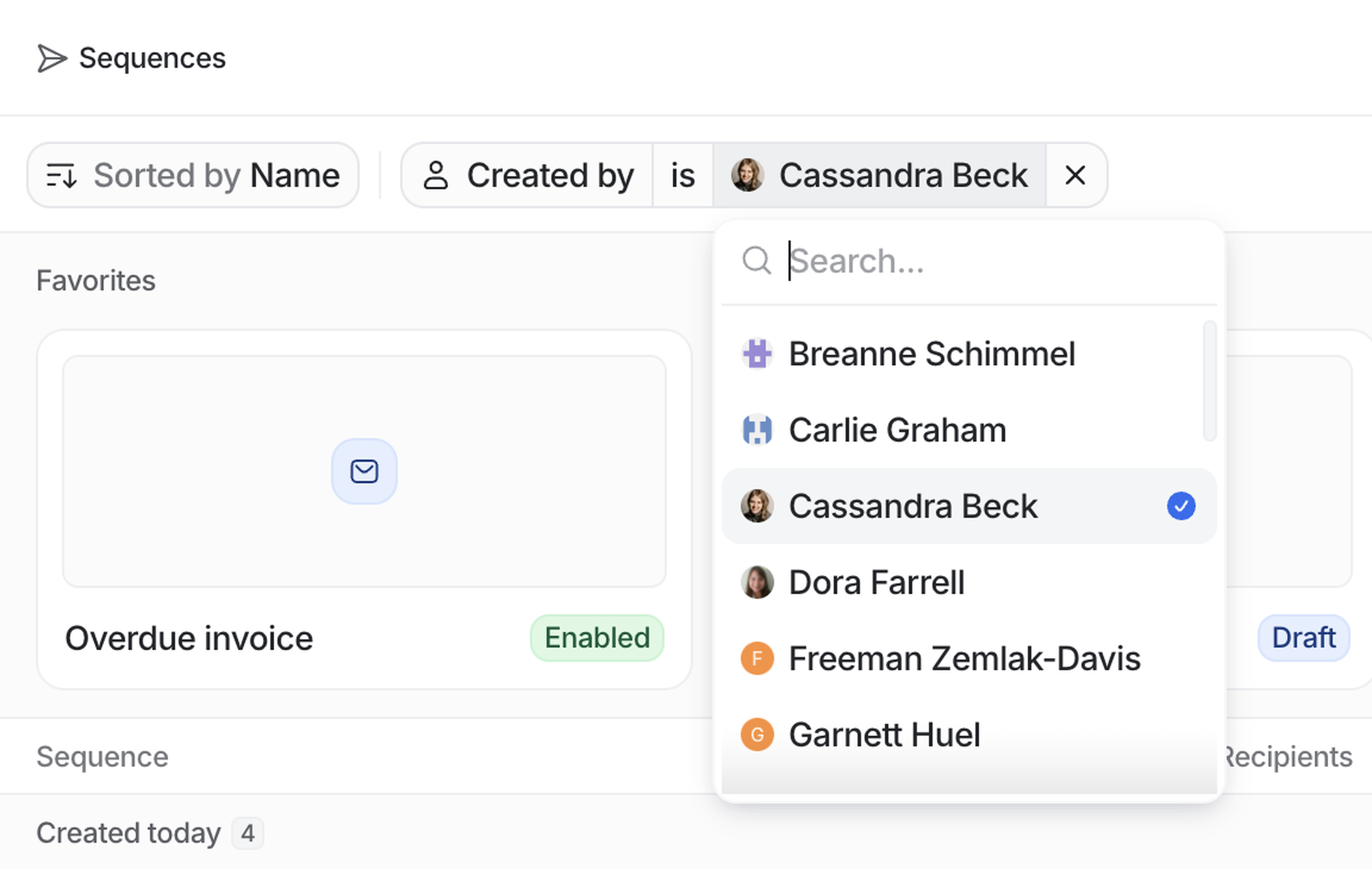
Task: Click the creator list scrollbar
Action: 1209,380
